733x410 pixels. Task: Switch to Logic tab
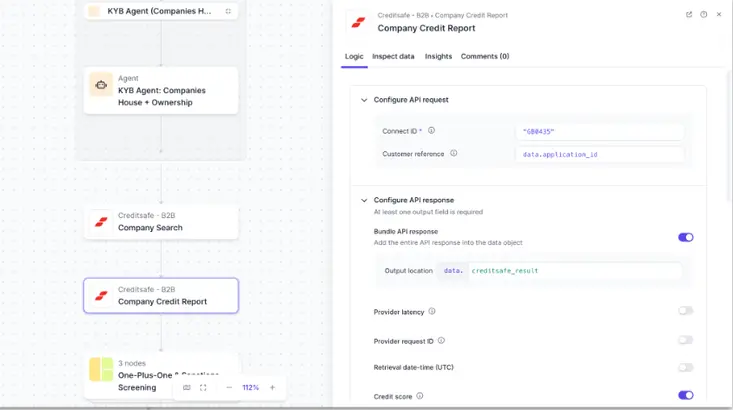(x=354, y=56)
